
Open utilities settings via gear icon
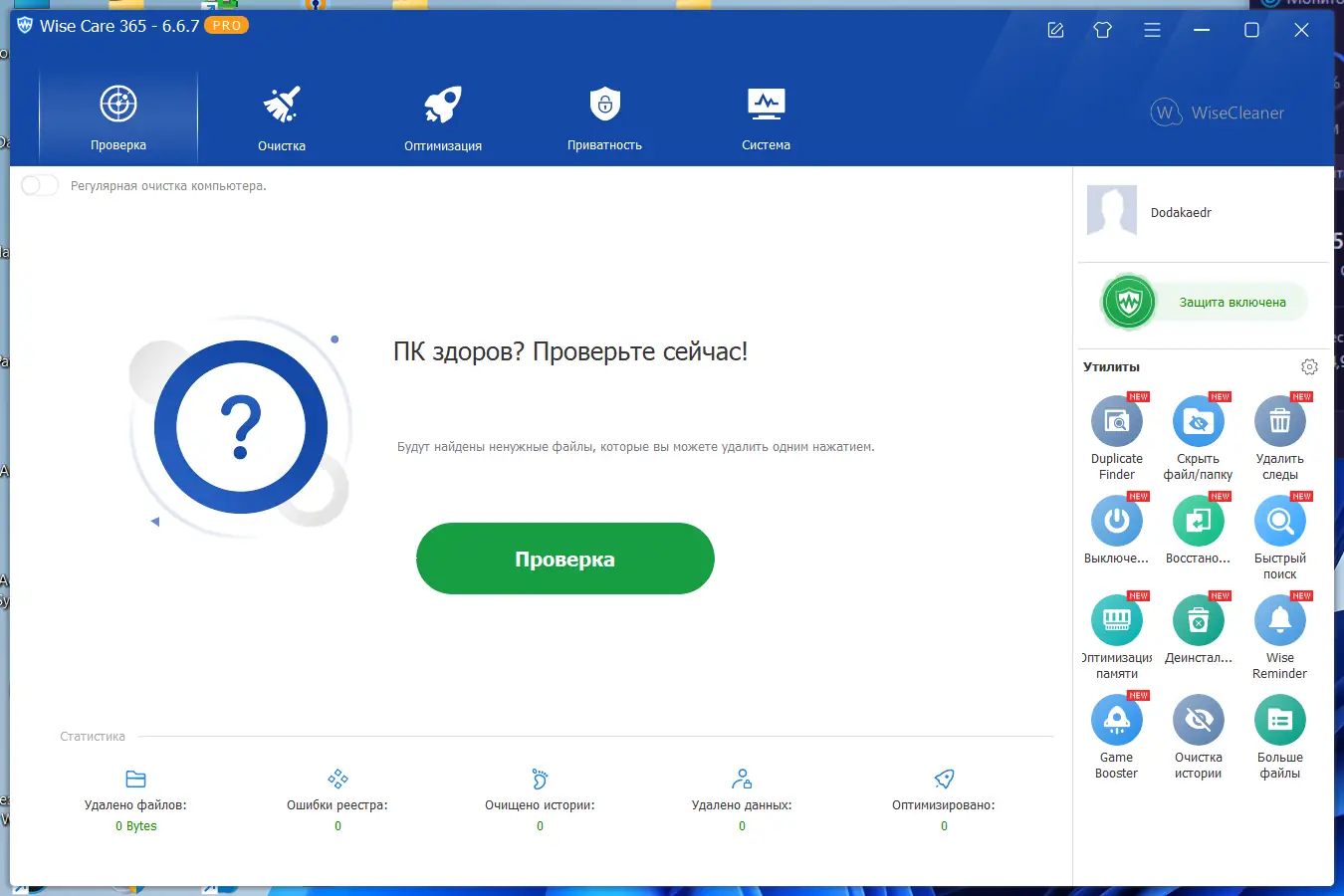1309,366
